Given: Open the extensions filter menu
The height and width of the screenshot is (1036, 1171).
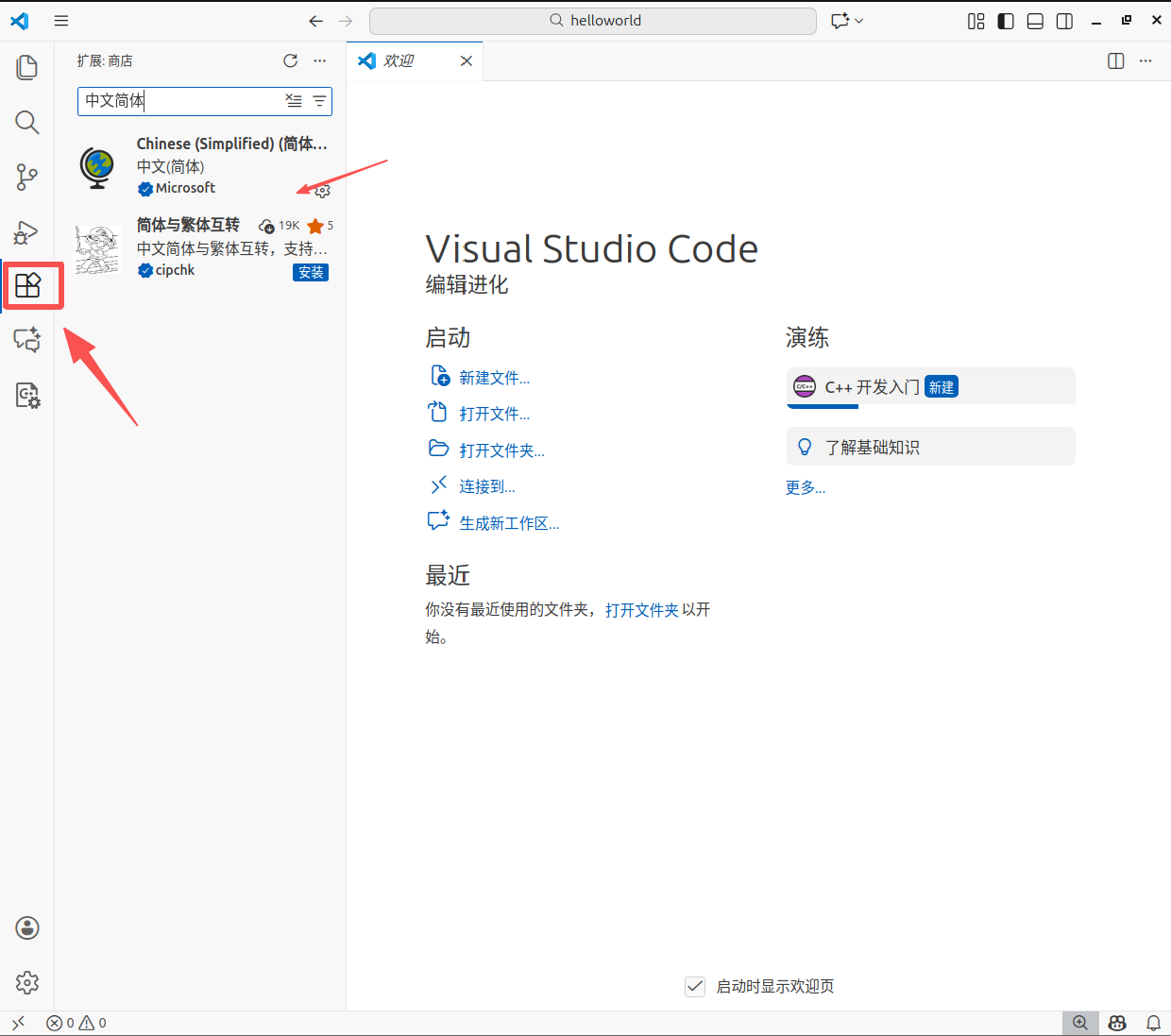Looking at the screenshot, I should 320,101.
